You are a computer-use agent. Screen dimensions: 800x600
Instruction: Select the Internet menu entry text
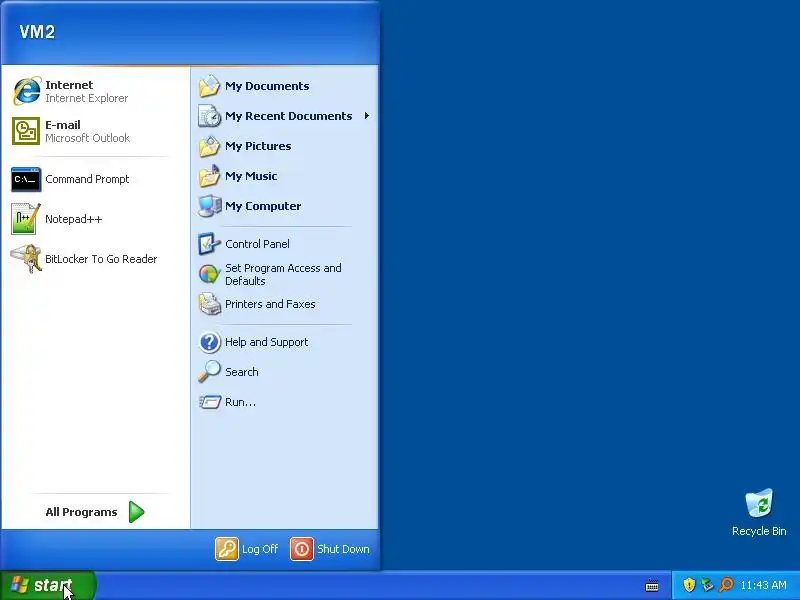click(x=69, y=85)
